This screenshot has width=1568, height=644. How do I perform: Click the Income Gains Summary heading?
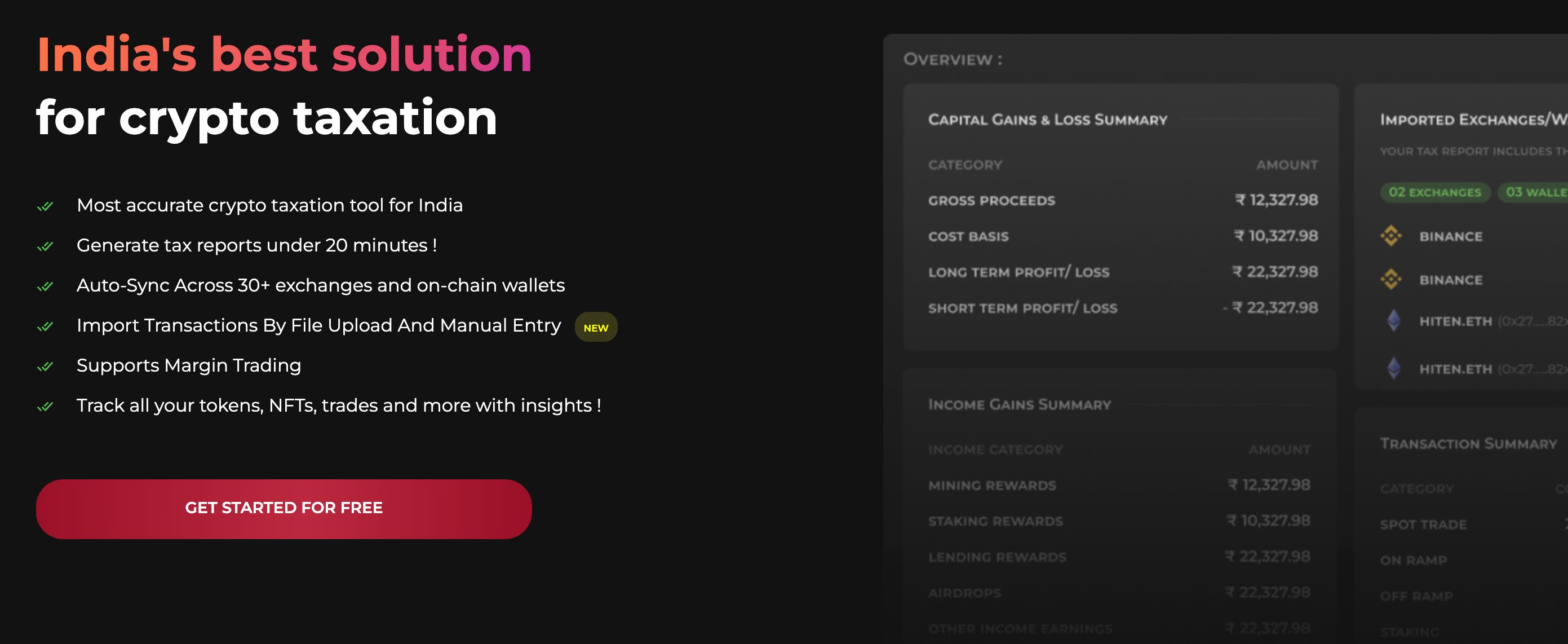[x=1019, y=404]
